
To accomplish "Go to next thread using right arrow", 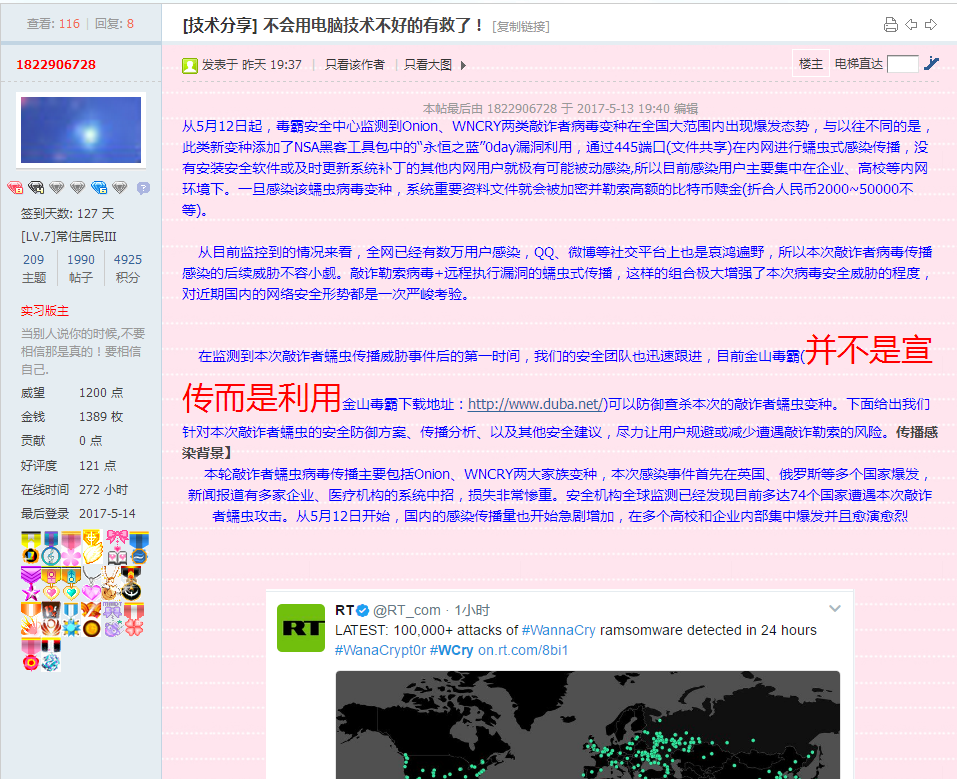I will tap(930, 25).
